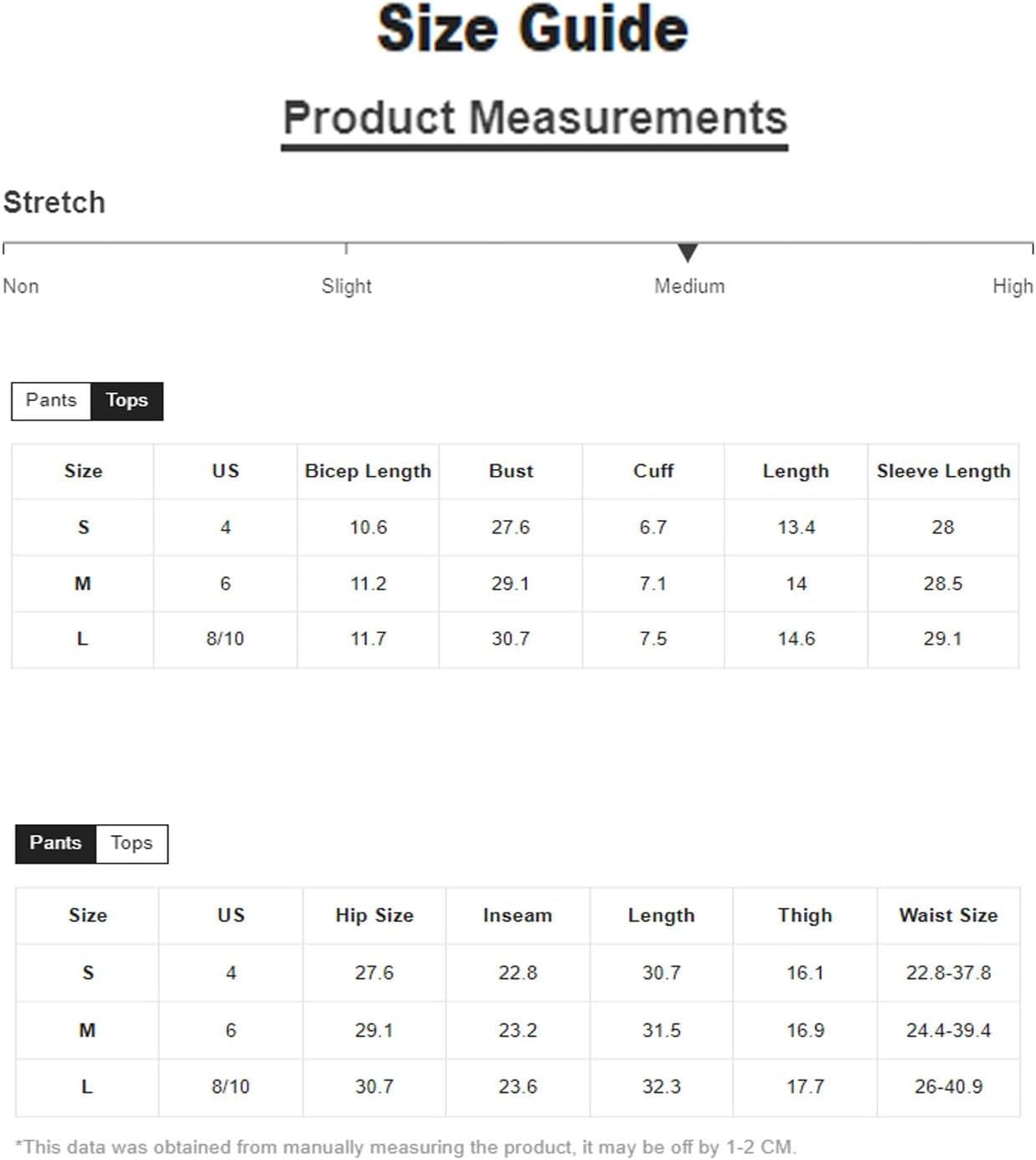Click the Medium label on Stretch scale
This screenshot has width=1036, height=1160.
point(690,286)
